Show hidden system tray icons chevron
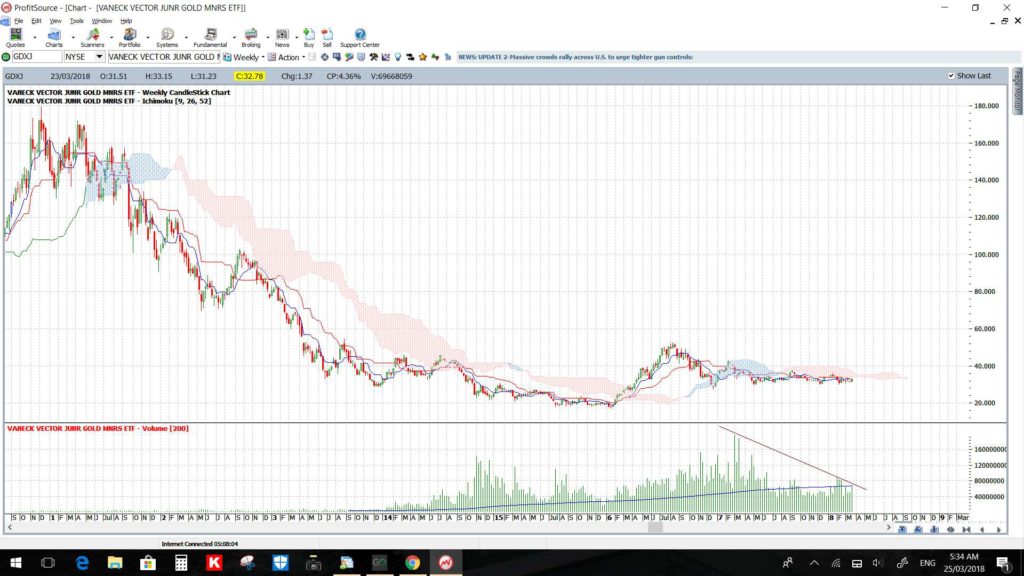 click(x=814, y=563)
